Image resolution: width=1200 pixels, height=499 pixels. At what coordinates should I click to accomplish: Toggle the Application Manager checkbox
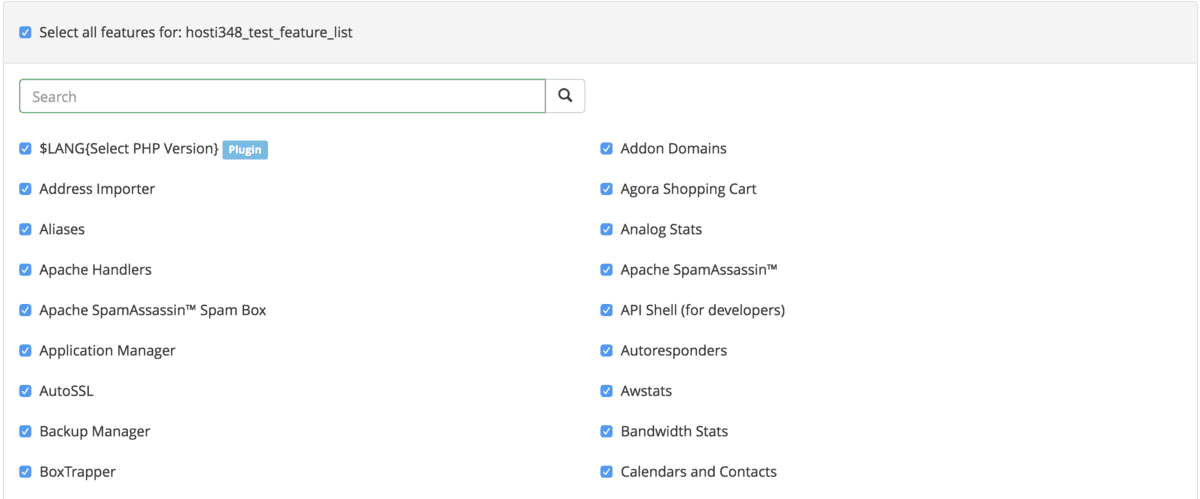click(26, 351)
